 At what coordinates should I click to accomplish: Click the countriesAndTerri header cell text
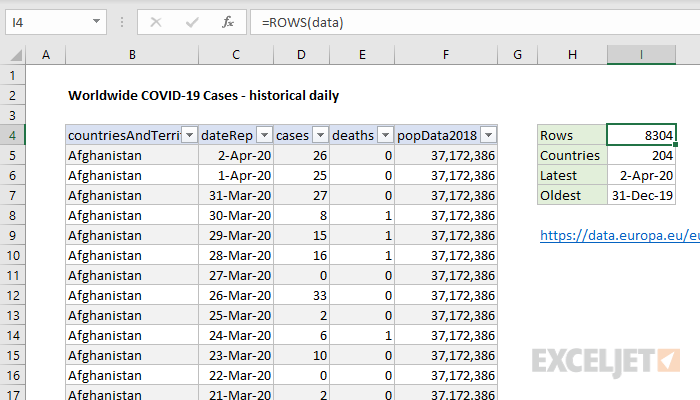point(124,135)
